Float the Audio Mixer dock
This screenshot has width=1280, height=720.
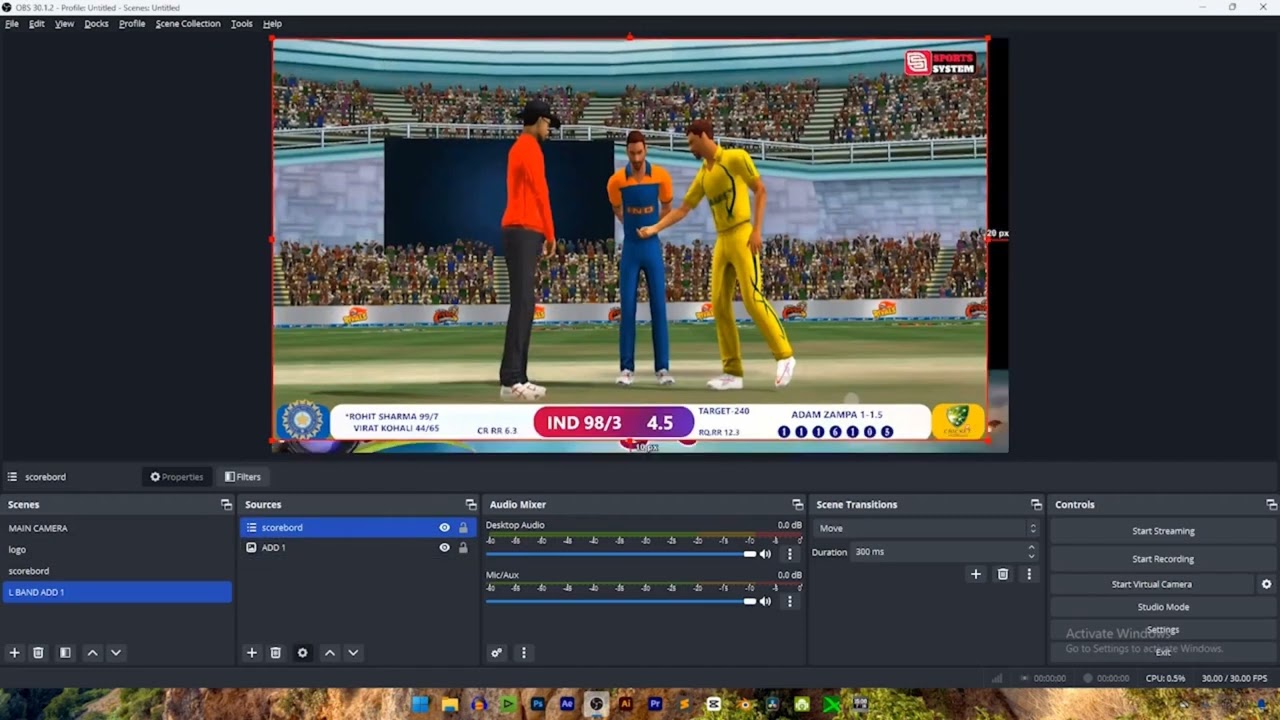coord(797,505)
